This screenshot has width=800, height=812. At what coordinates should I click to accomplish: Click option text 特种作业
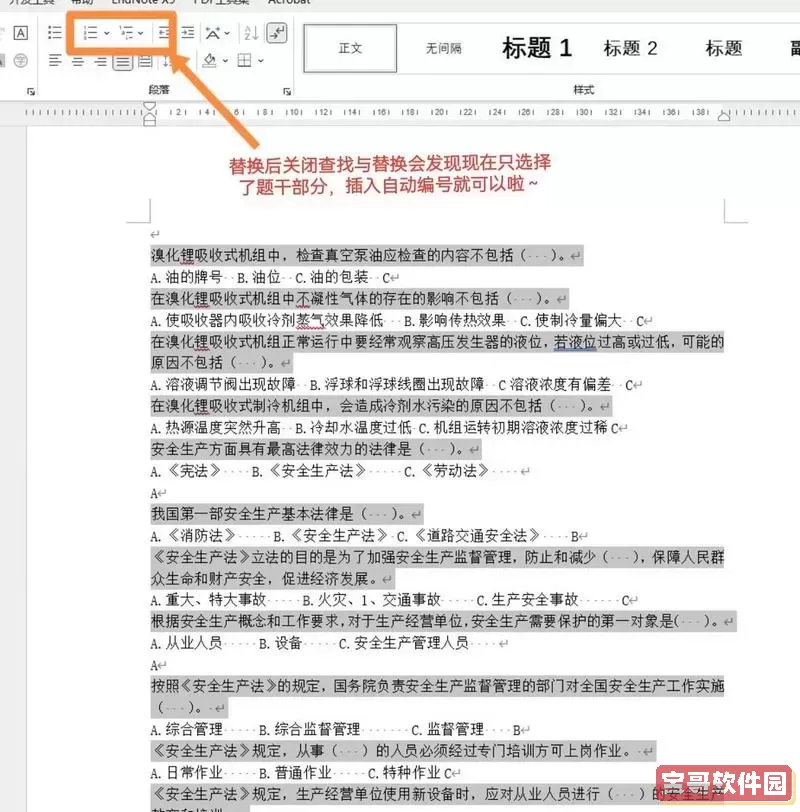412,773
